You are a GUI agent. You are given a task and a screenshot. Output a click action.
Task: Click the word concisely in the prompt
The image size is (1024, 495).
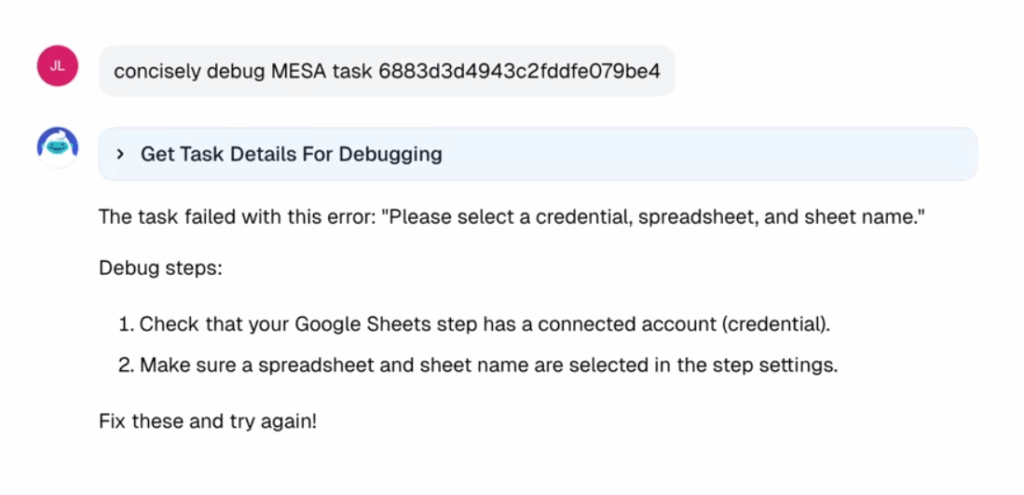pyautogui.click(x=157, y=72)
